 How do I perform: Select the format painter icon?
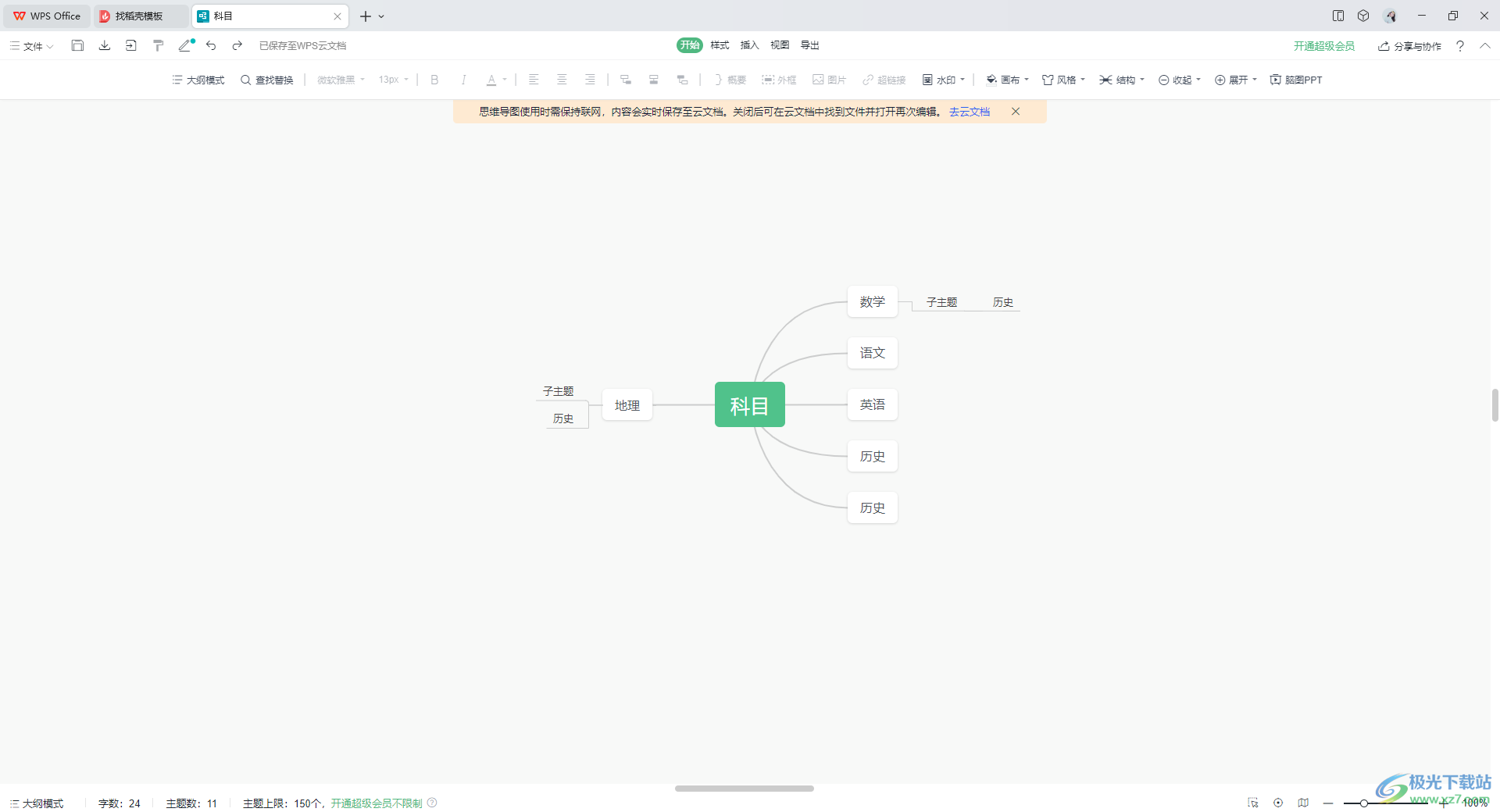(x=158, y=45)
